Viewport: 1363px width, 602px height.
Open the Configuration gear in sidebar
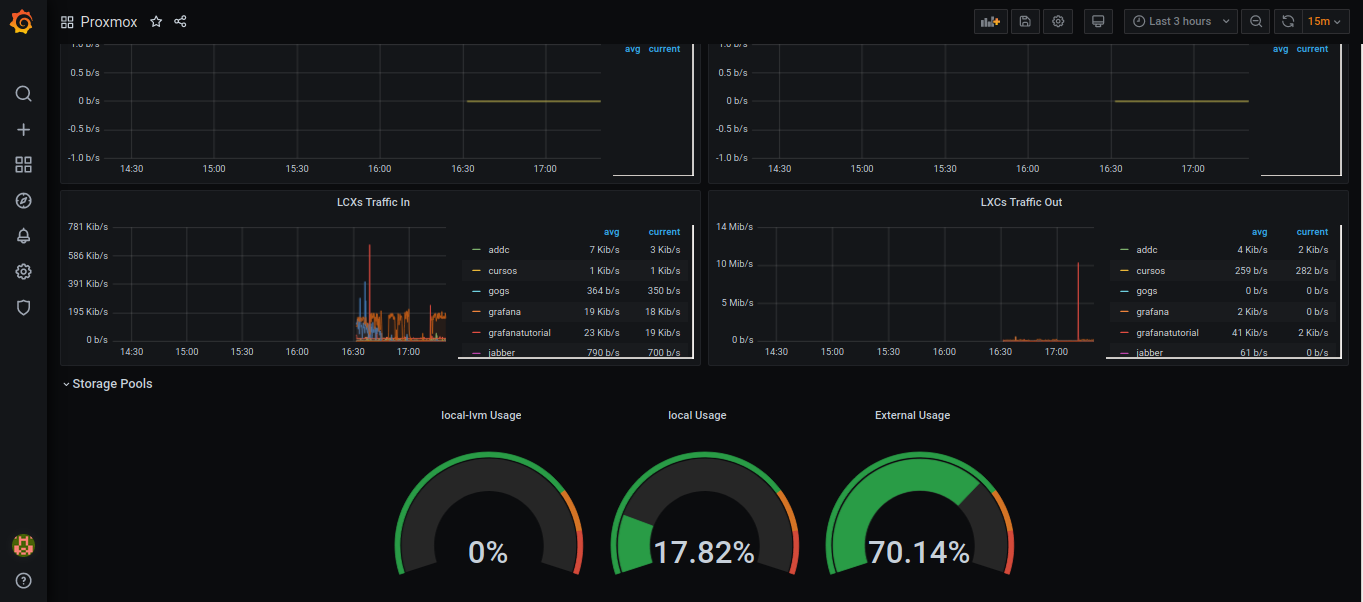coord(24,272)
